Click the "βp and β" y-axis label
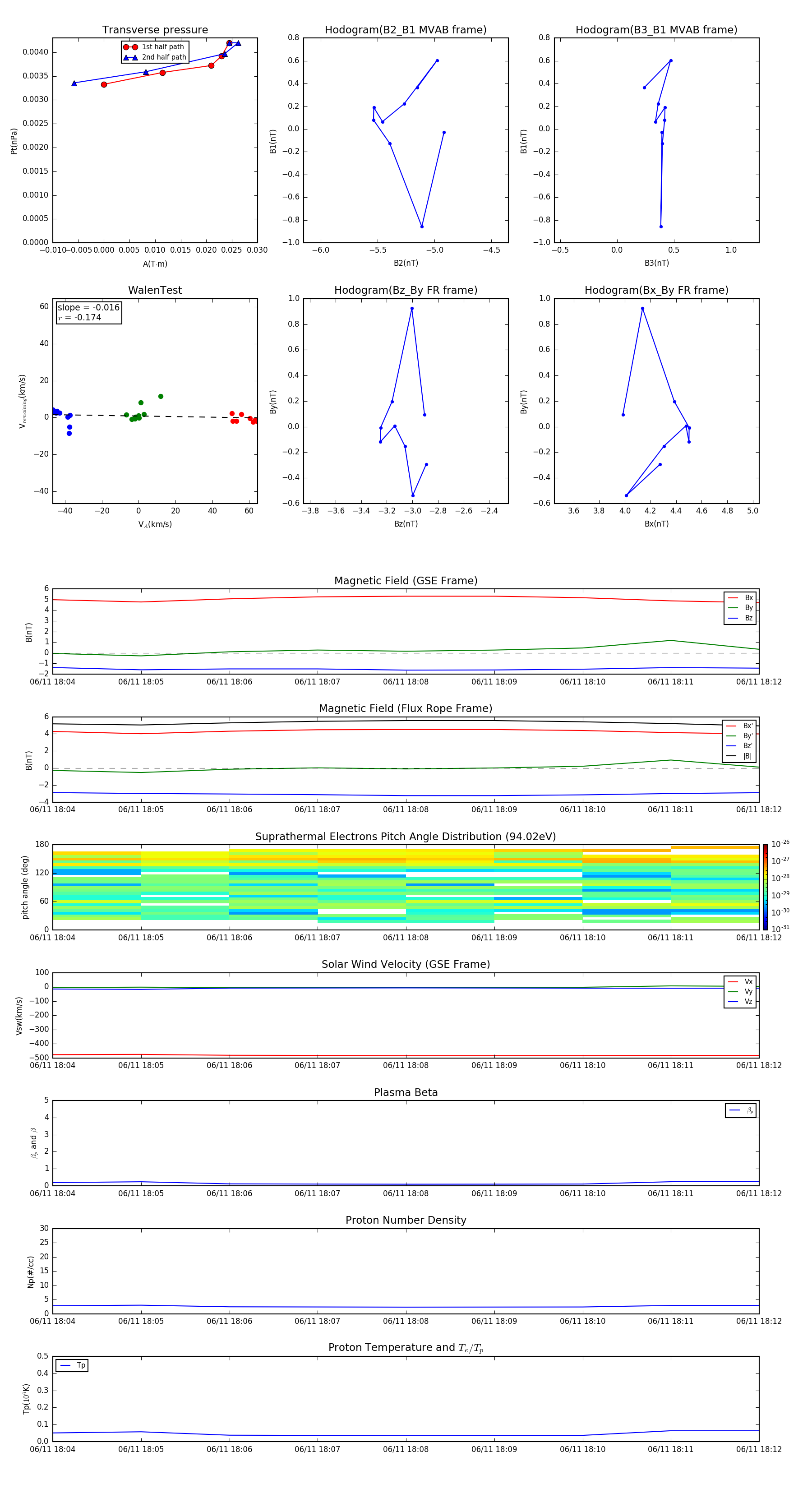Screen dimensions: 812x1489 (x=34, y=1143)
